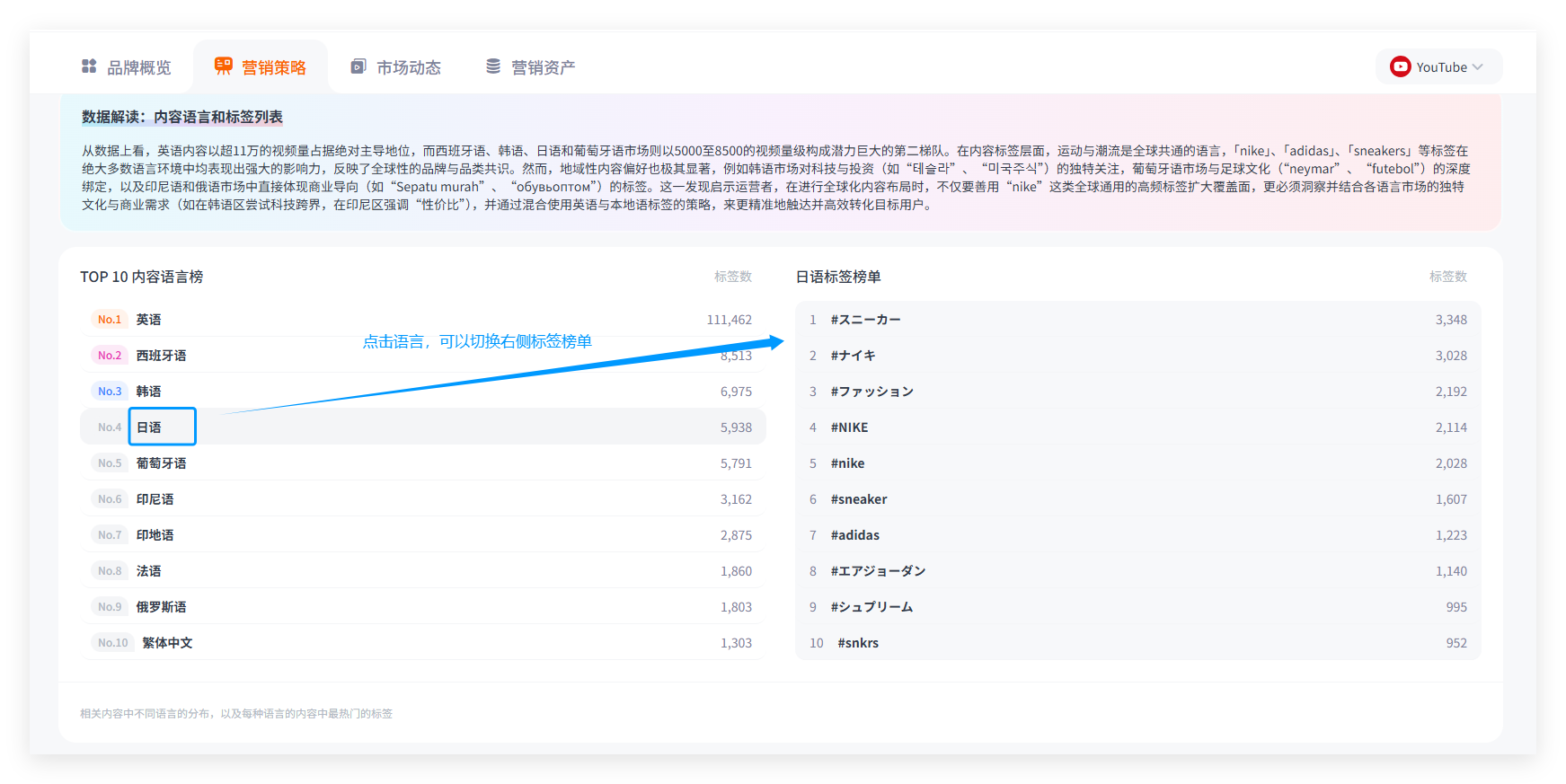Screen dimensions: 1566x784
Task: Click the 营销资产 stack icon
Action: coord(493,66)
